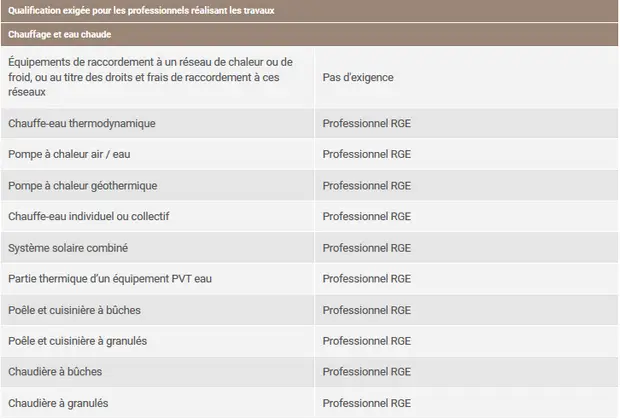Image resolution: width=620 pixels, height=419 pixels.
Task: Select "Professionnel RGE" beside Poêle et cuisinière à granulés
Action: 366,341
